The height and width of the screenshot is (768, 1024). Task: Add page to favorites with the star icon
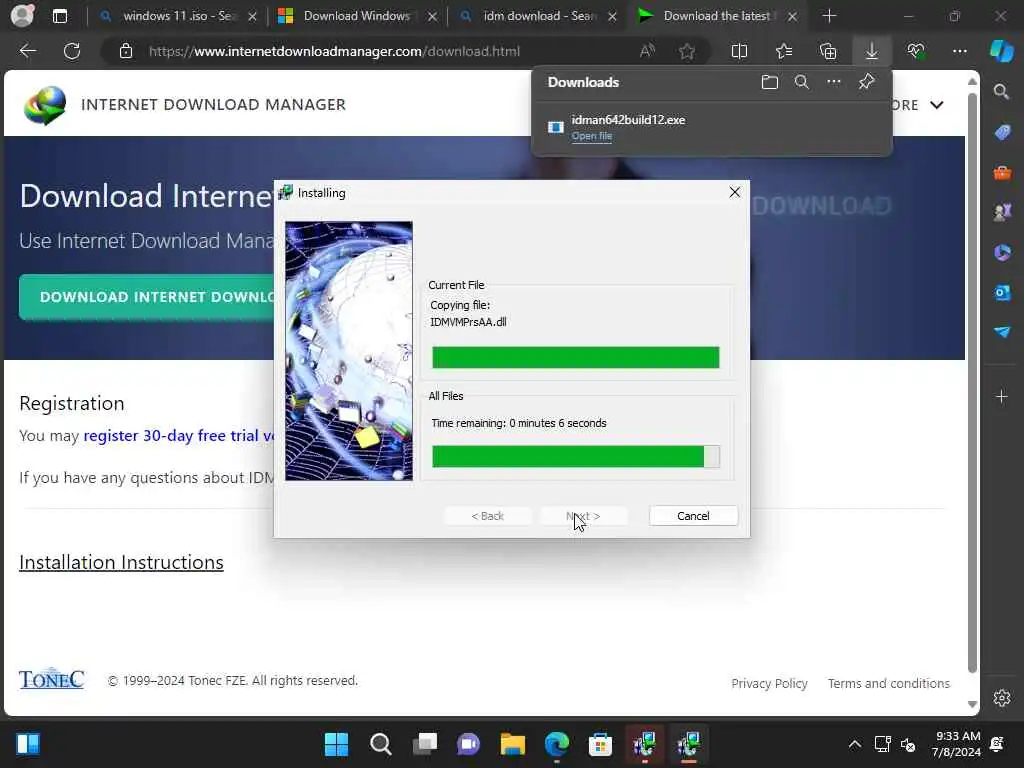[x=686, y=51]
